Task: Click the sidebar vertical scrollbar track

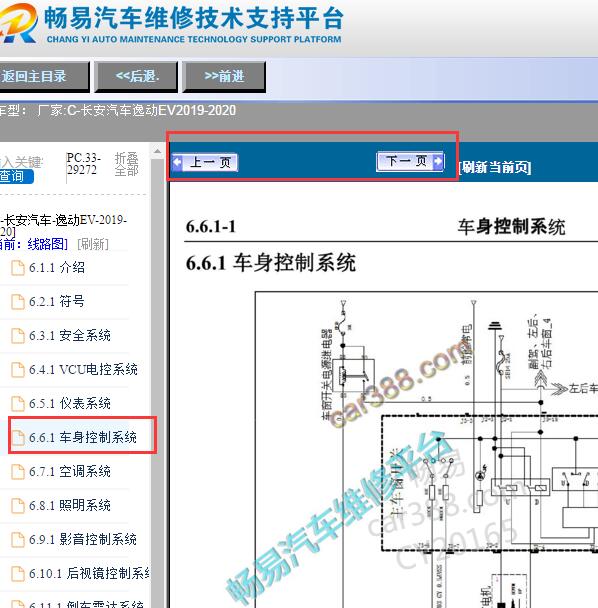Action: (157, 382)
